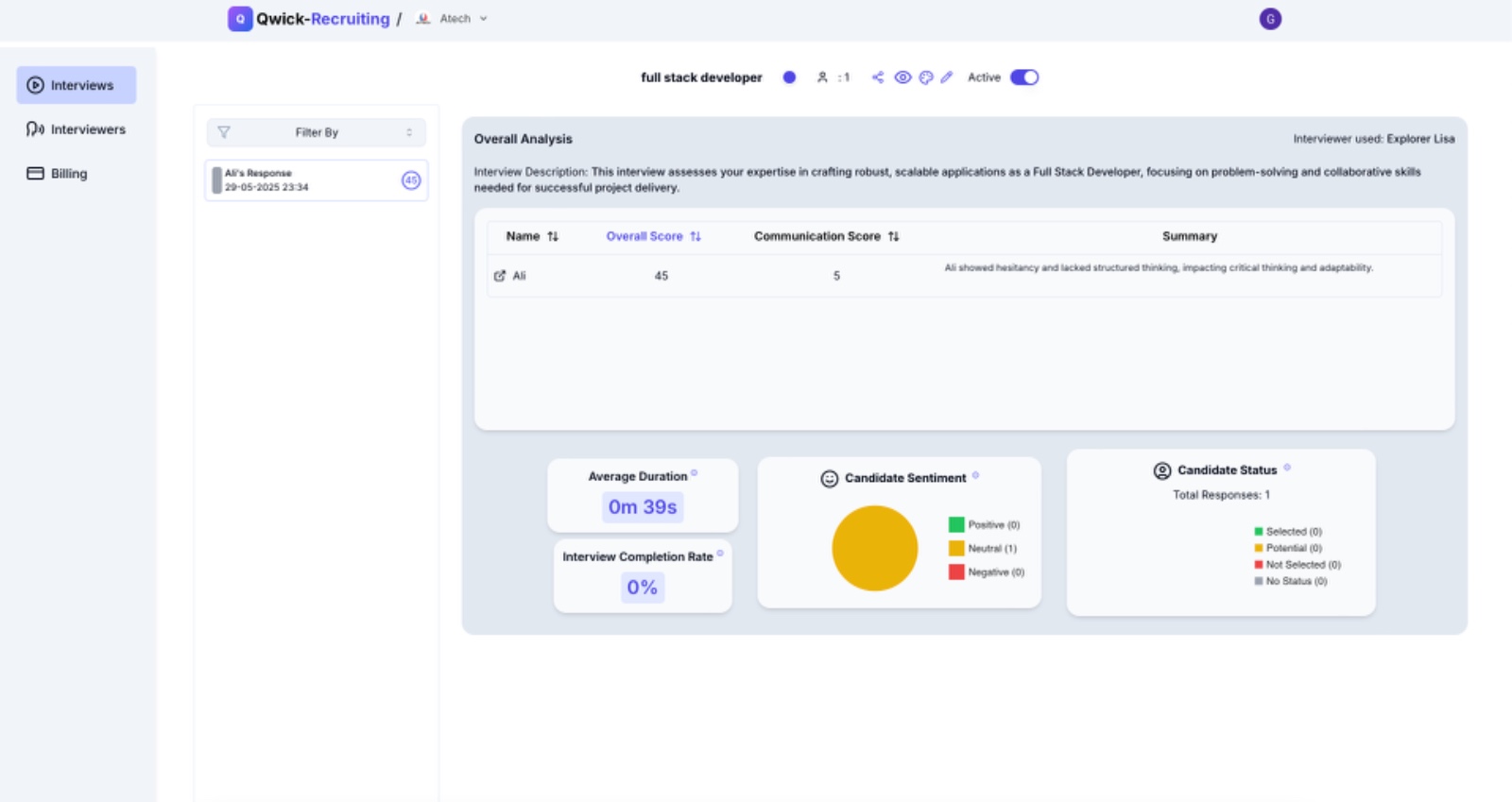Toggle the Active interview switch
1512x802 pixels.
[x=1023, y=77]
